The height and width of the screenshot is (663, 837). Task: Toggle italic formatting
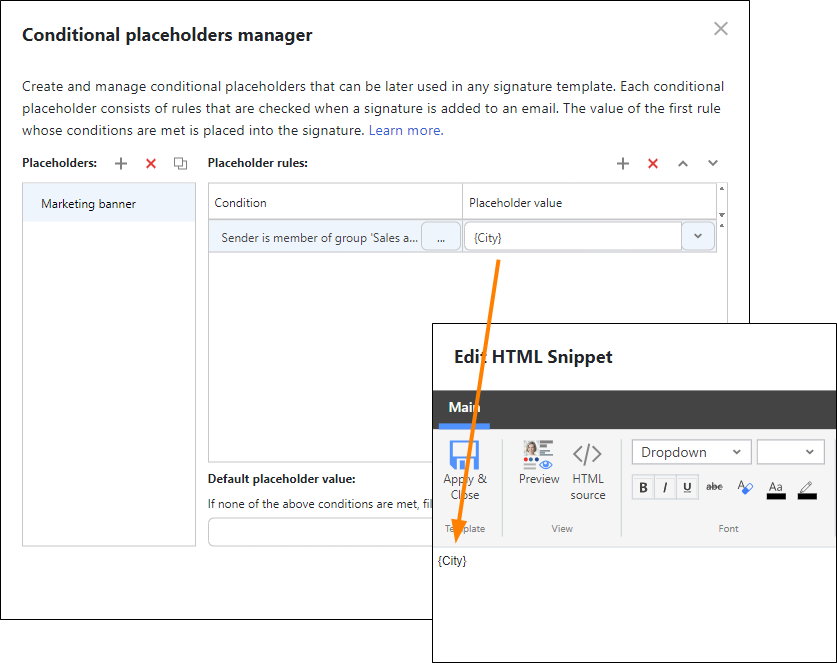tap(665, 488)
